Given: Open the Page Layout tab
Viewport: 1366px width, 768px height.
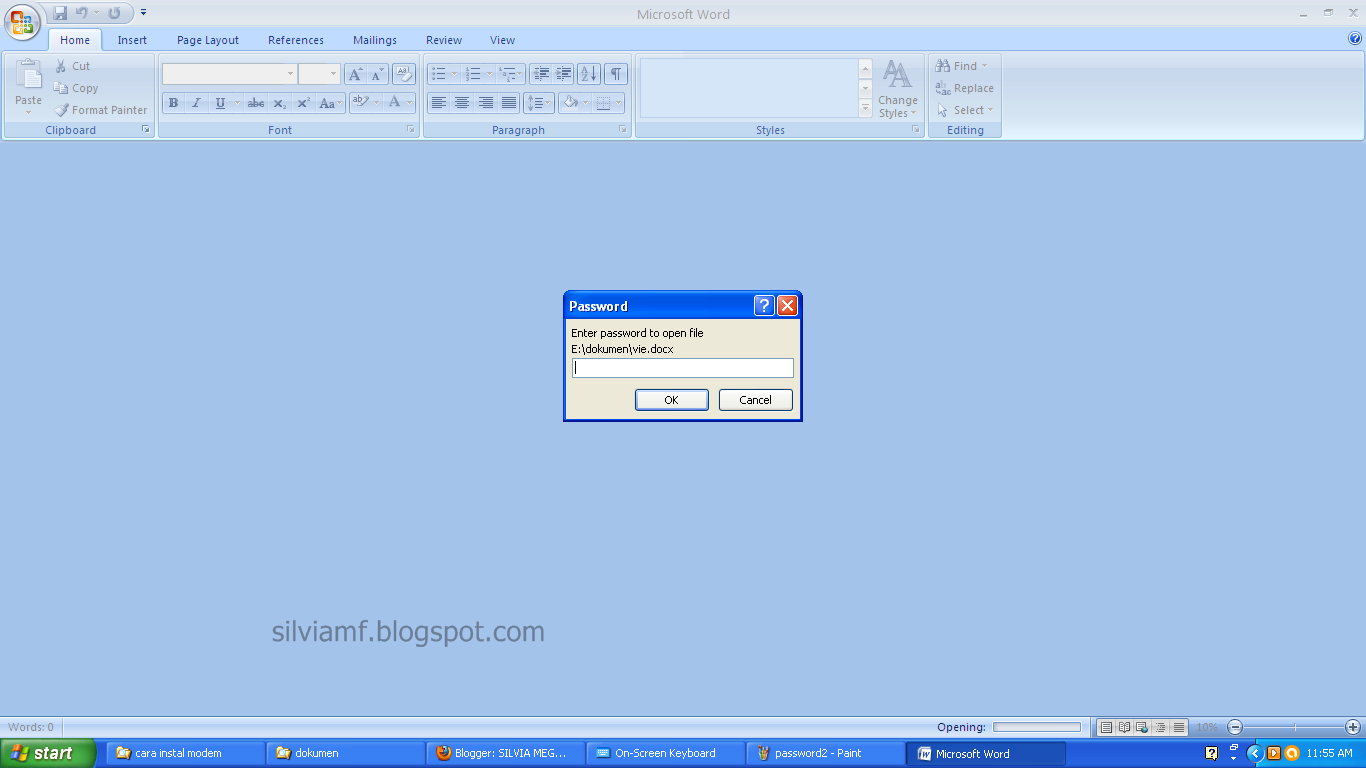Looking at the screenshot, I should click(x=208, y=40).
